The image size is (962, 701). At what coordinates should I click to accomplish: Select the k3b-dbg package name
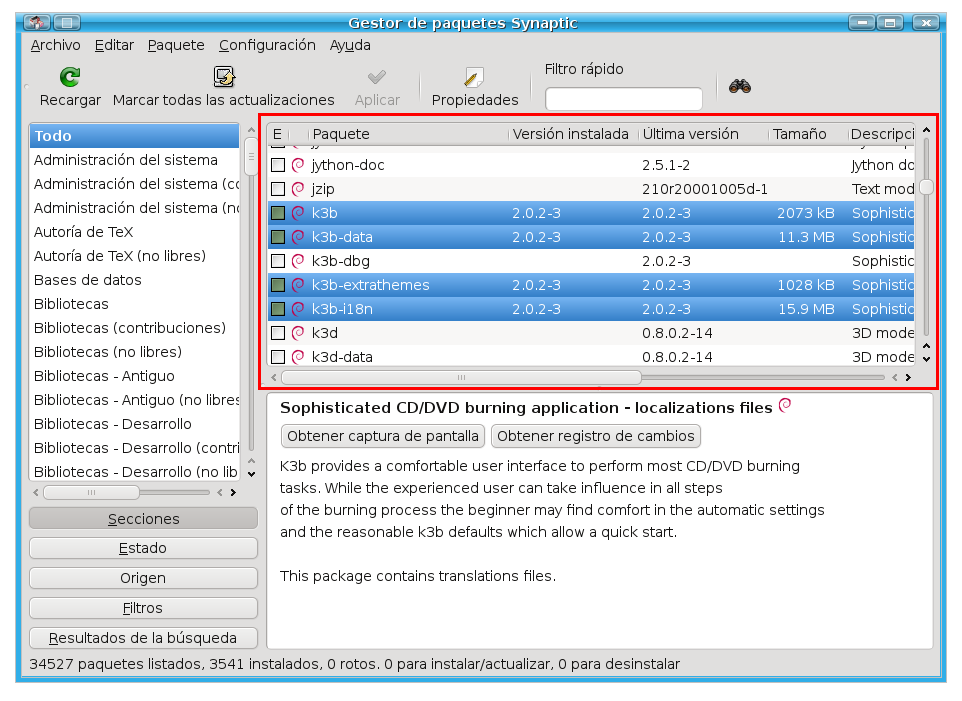[341, 261]
